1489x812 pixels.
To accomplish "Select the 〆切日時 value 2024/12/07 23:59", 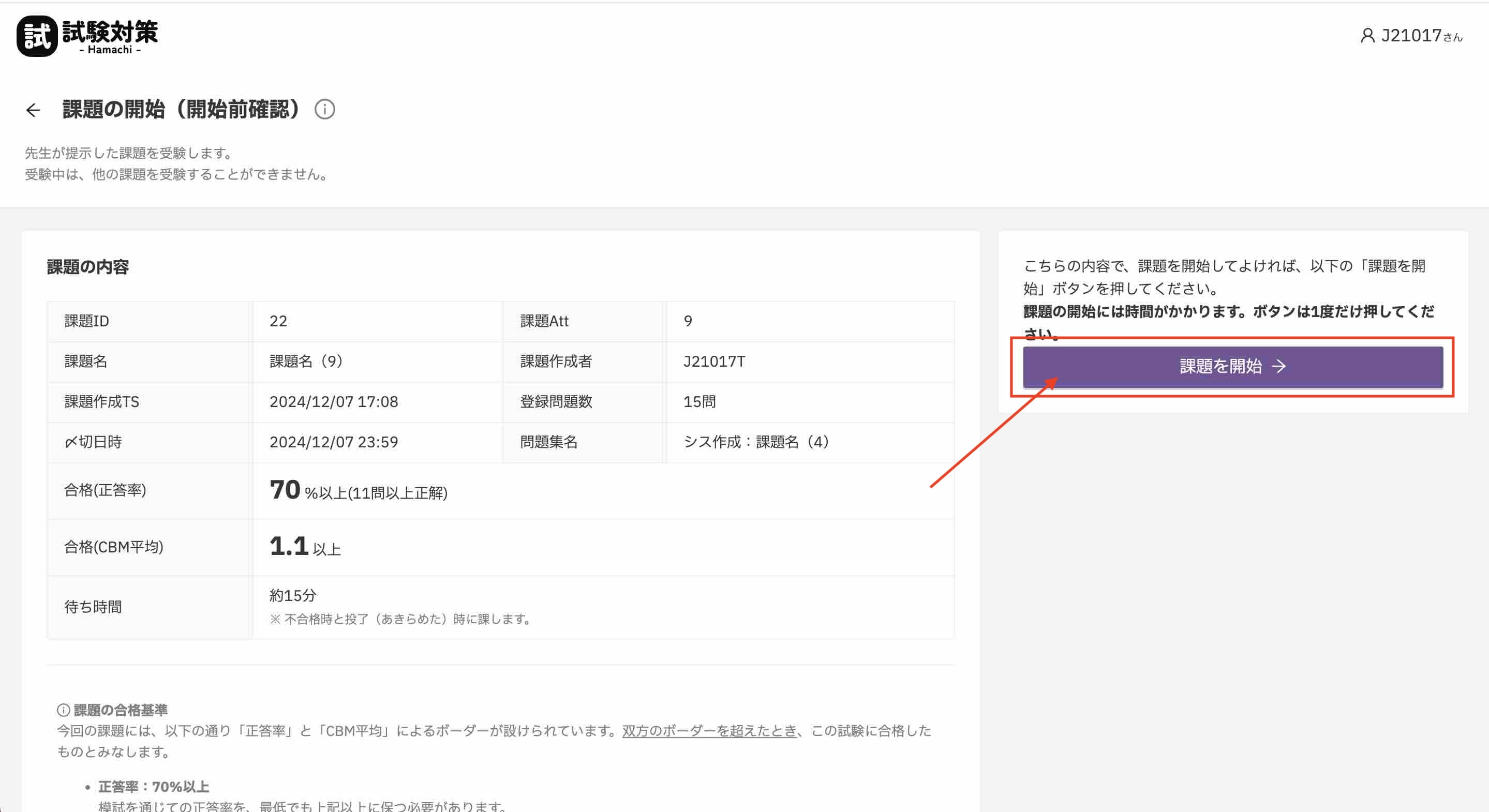I will point(334,442).
